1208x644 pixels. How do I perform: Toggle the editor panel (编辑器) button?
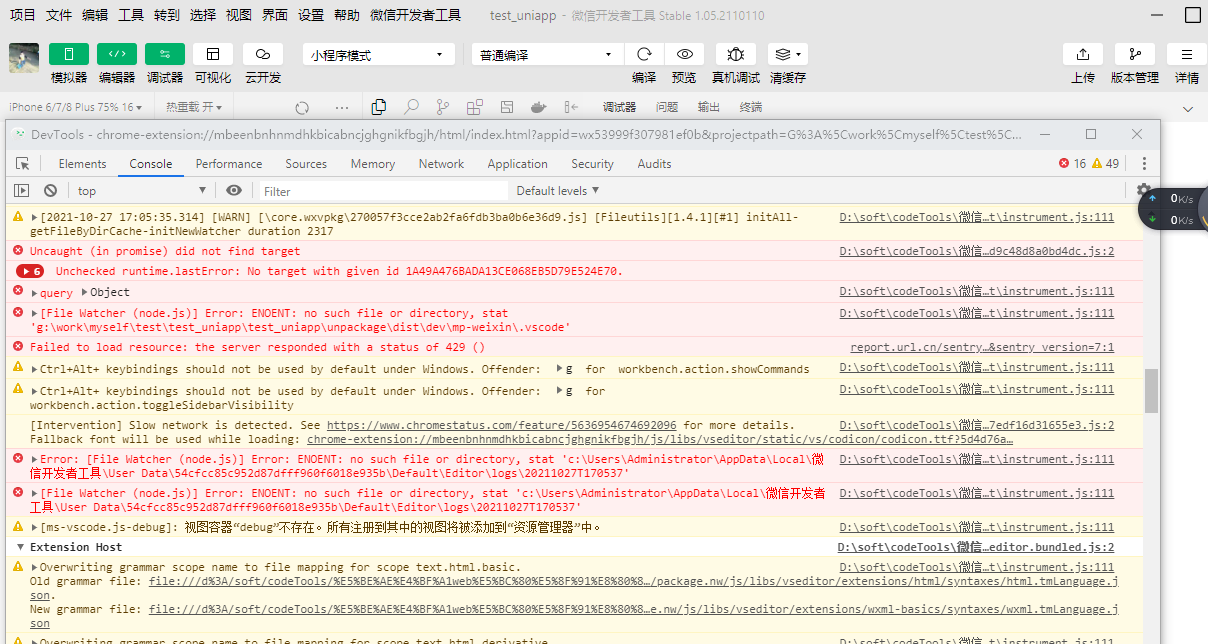tap(117, 54)
